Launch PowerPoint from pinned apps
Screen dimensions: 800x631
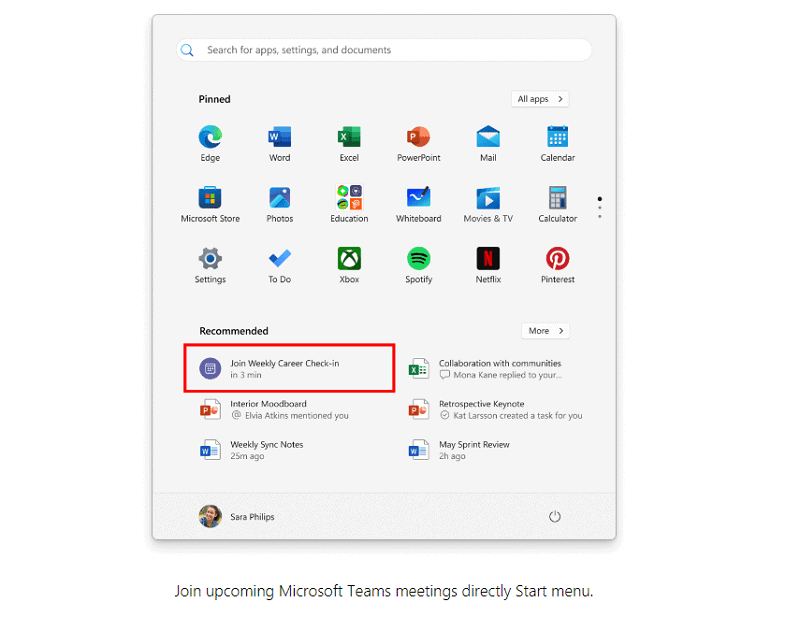tap(418, 143)
